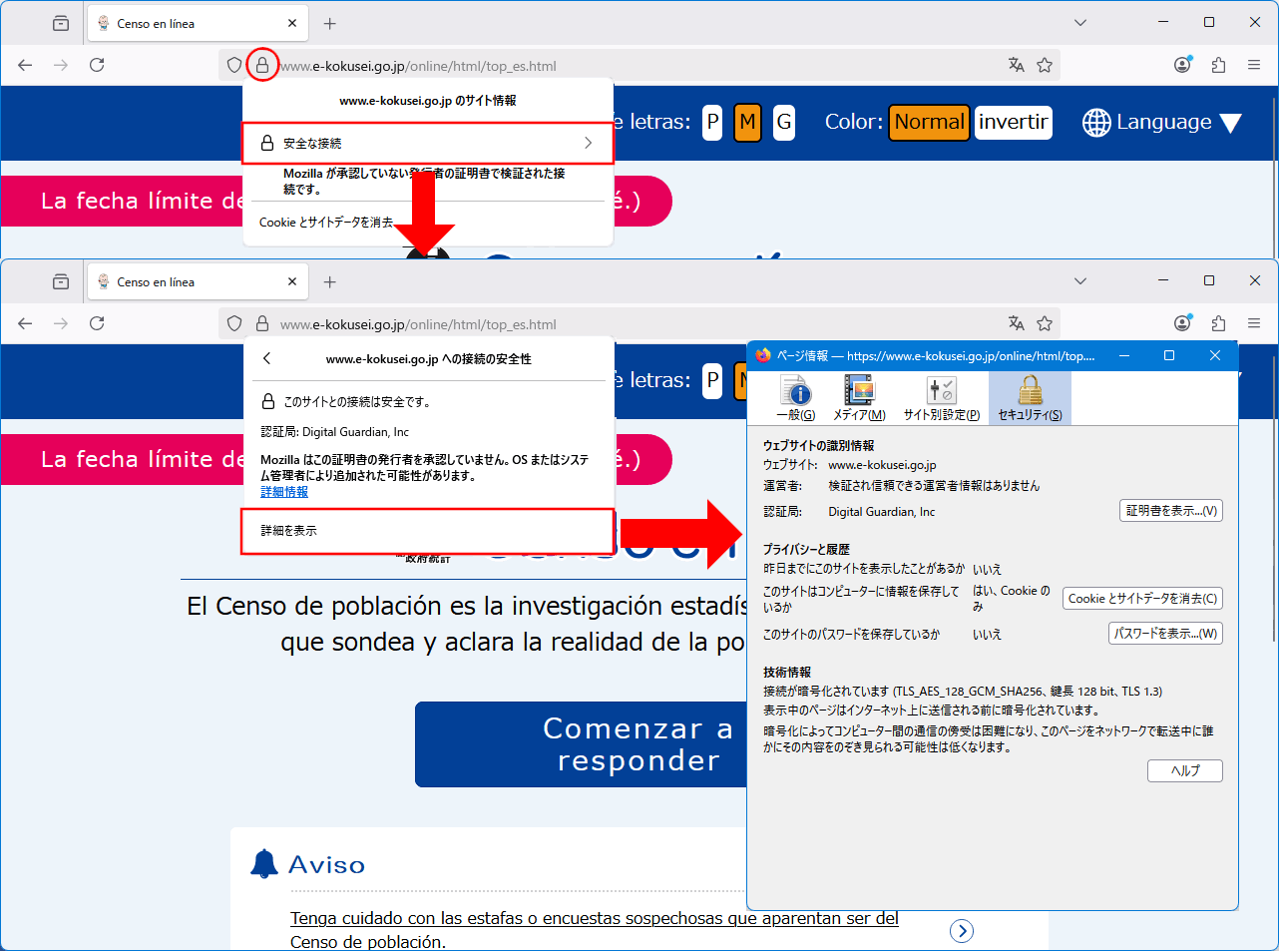Open the メディア icon tab in the page info dialog

pos(859,398)
